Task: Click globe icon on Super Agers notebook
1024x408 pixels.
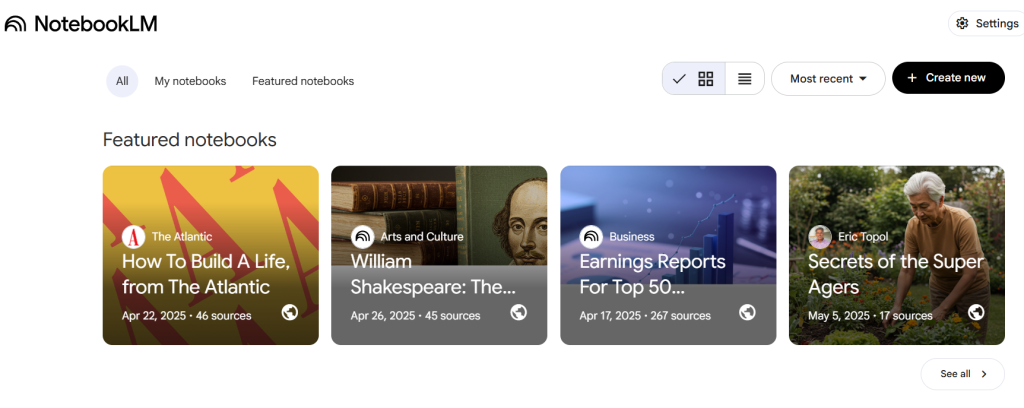Action: point(976,312)
